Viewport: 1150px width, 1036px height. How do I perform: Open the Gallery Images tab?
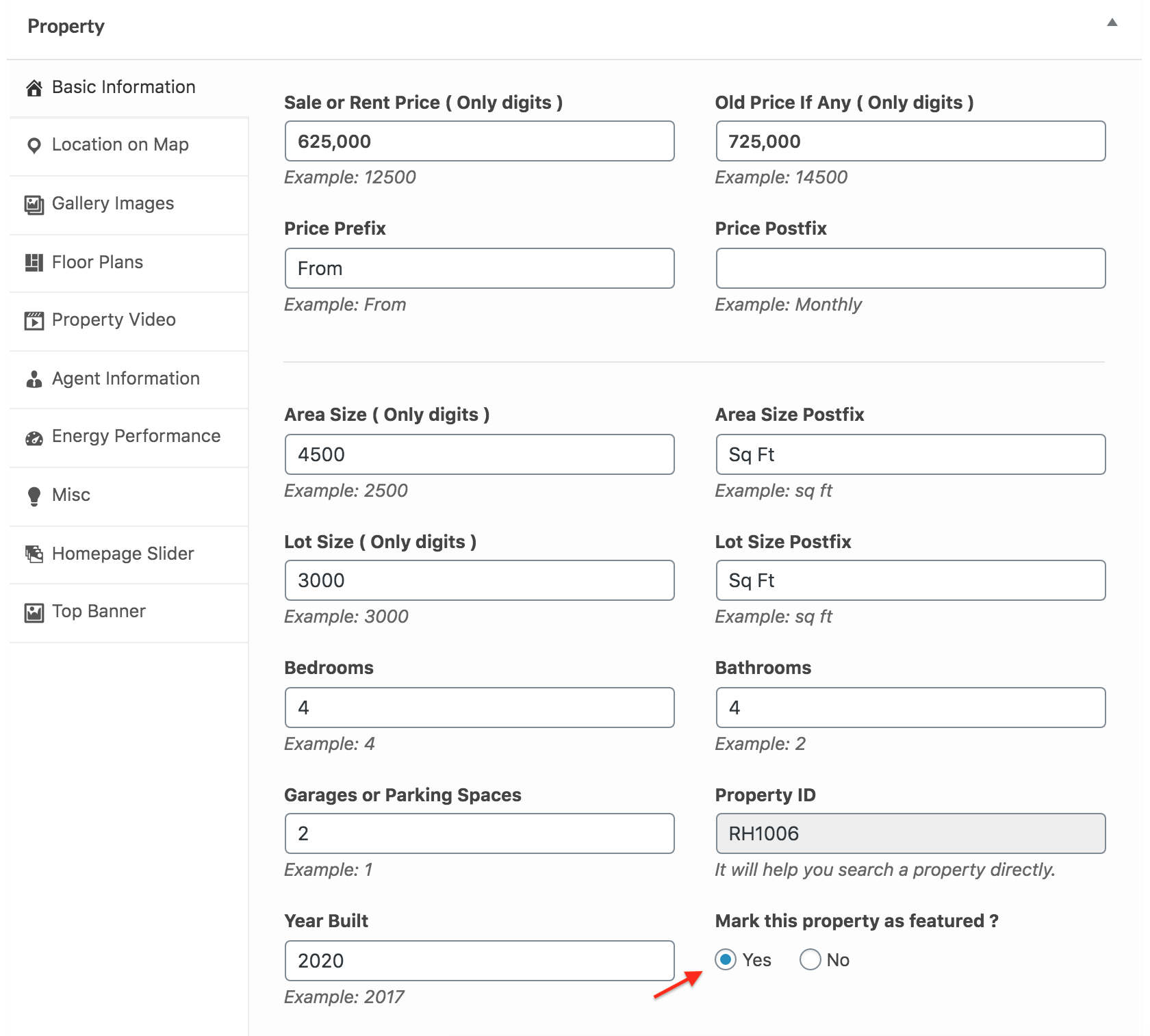pos(129,204)
